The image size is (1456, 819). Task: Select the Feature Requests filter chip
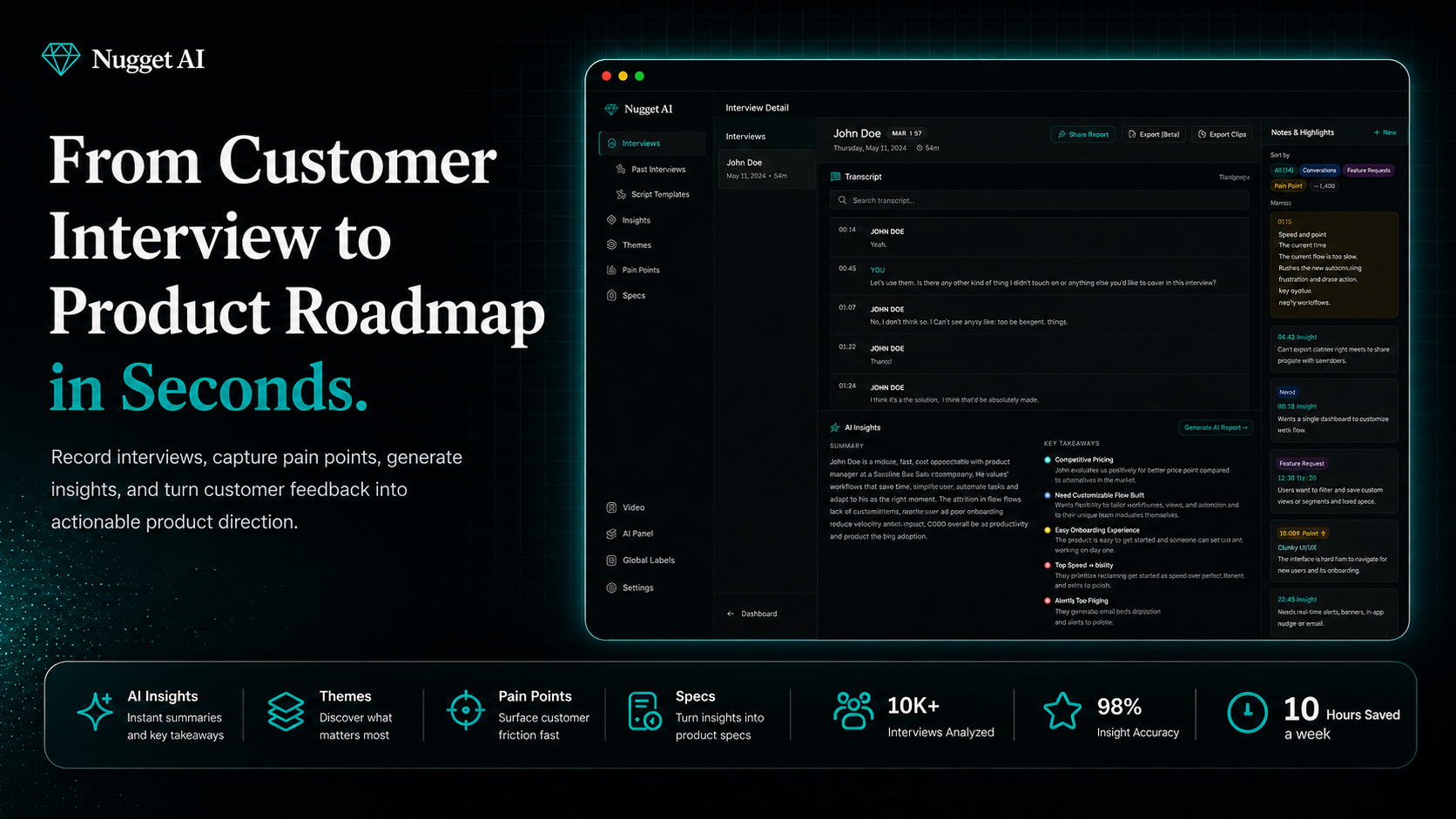click(1368, 171)
